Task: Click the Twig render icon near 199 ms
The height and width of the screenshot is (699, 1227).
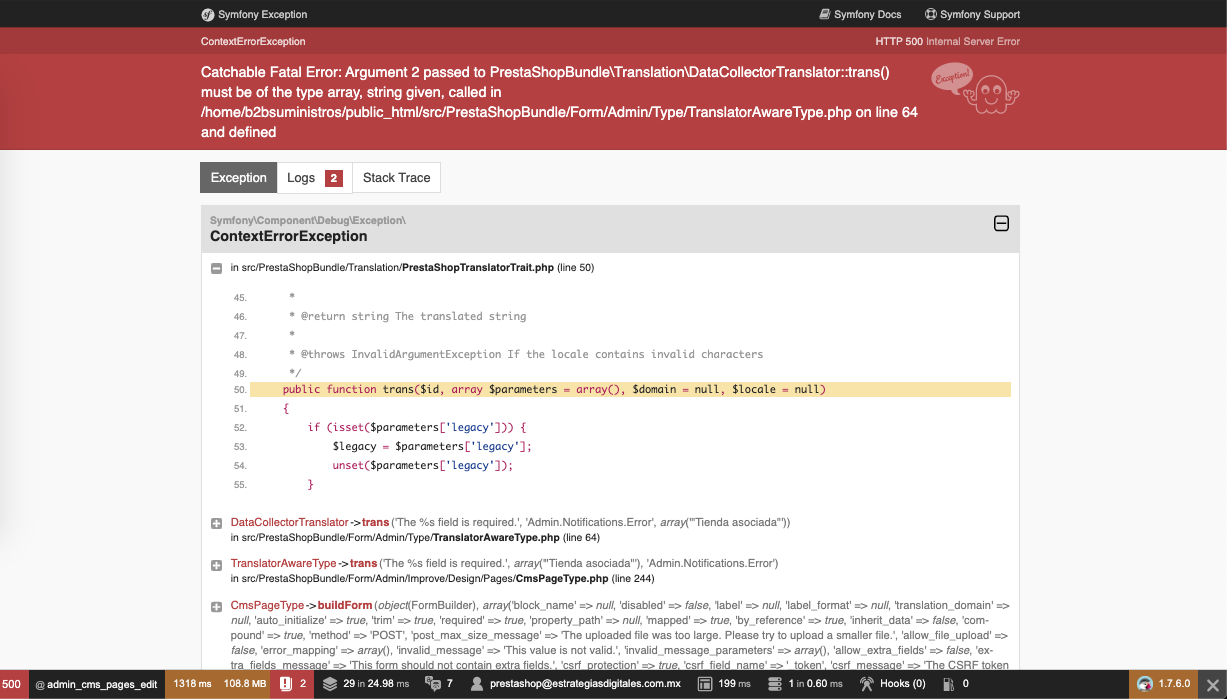Action: (704, 684)
